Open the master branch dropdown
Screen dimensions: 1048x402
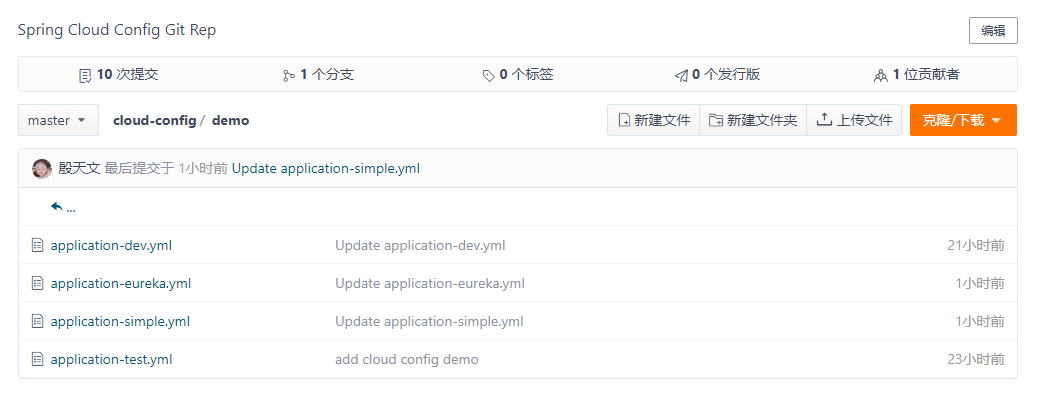[x=58, y=120]
